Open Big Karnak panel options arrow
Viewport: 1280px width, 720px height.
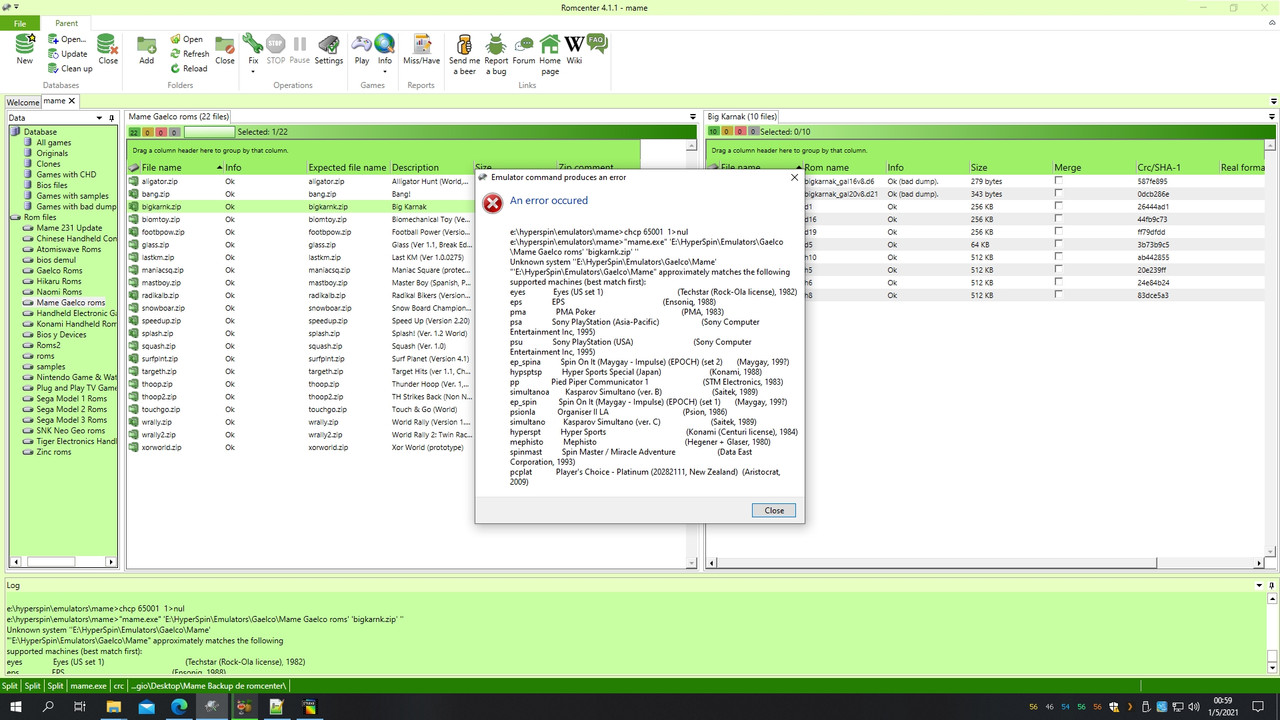[1272, 117]
